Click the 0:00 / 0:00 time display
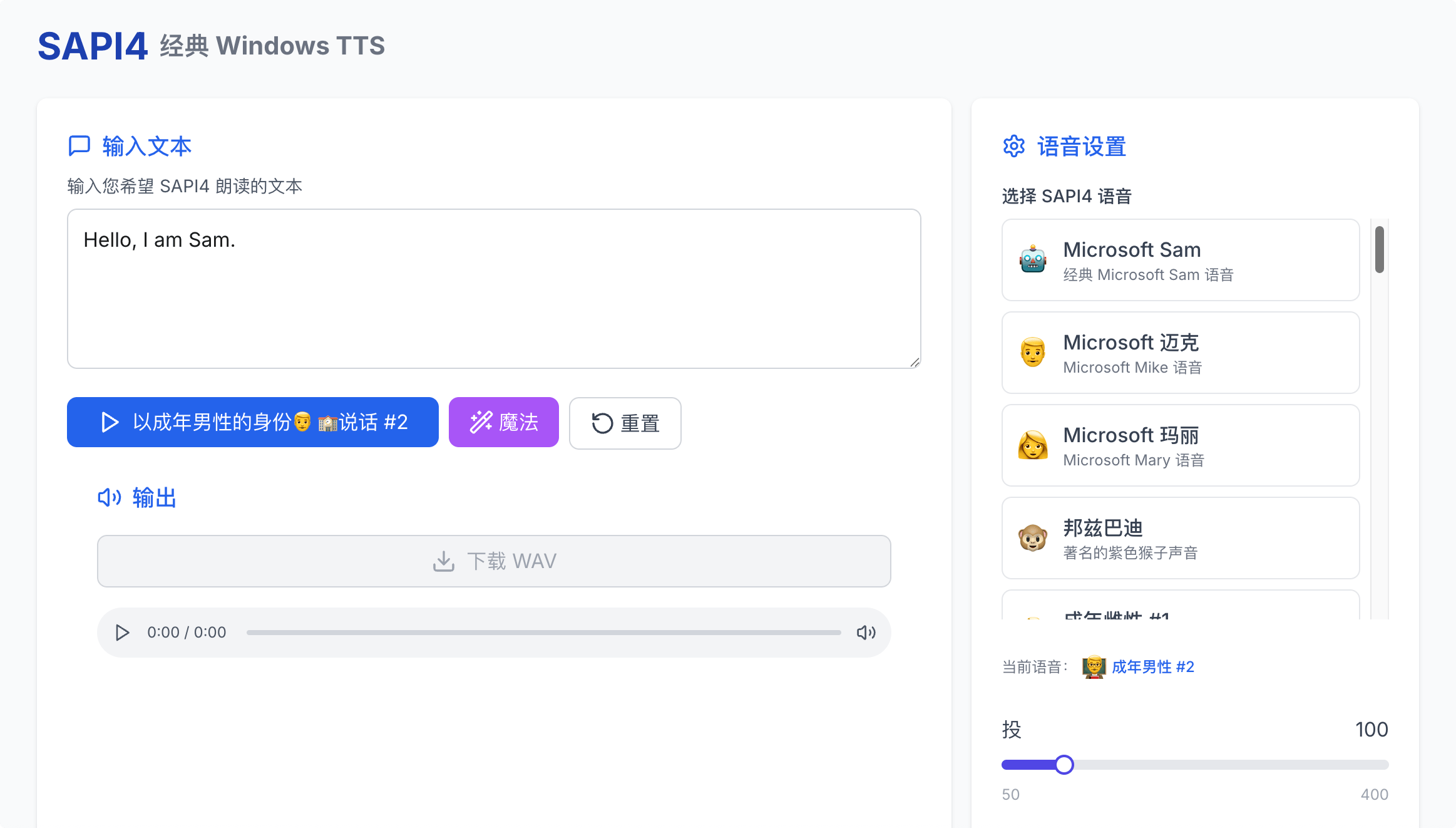Image resolution: width=1456 pixels, height=828 pixels. (x=187, y=633)
